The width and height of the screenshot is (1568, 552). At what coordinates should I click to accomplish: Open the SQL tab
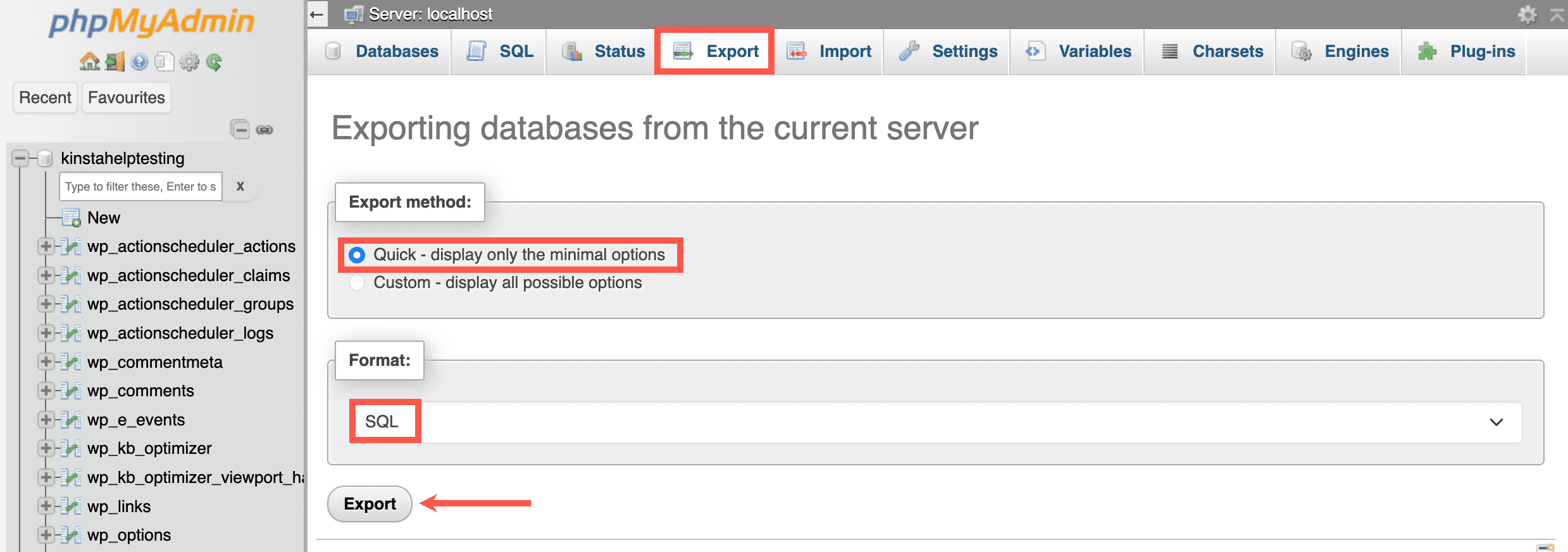(x=500, y=51)
